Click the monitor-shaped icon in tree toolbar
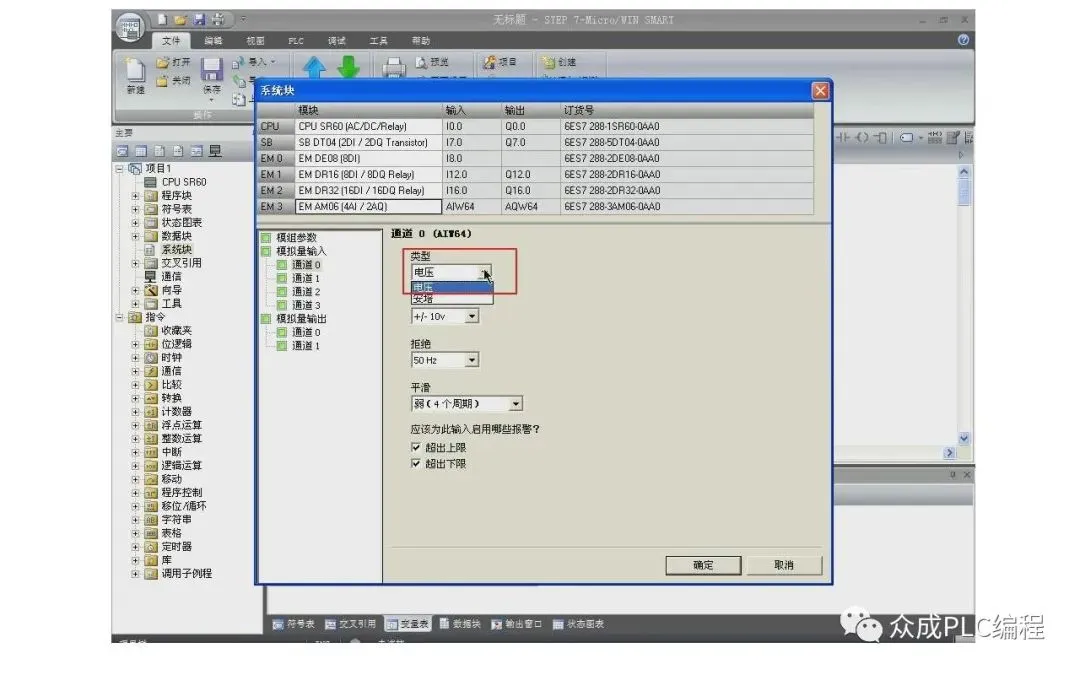 coord(215,151)
